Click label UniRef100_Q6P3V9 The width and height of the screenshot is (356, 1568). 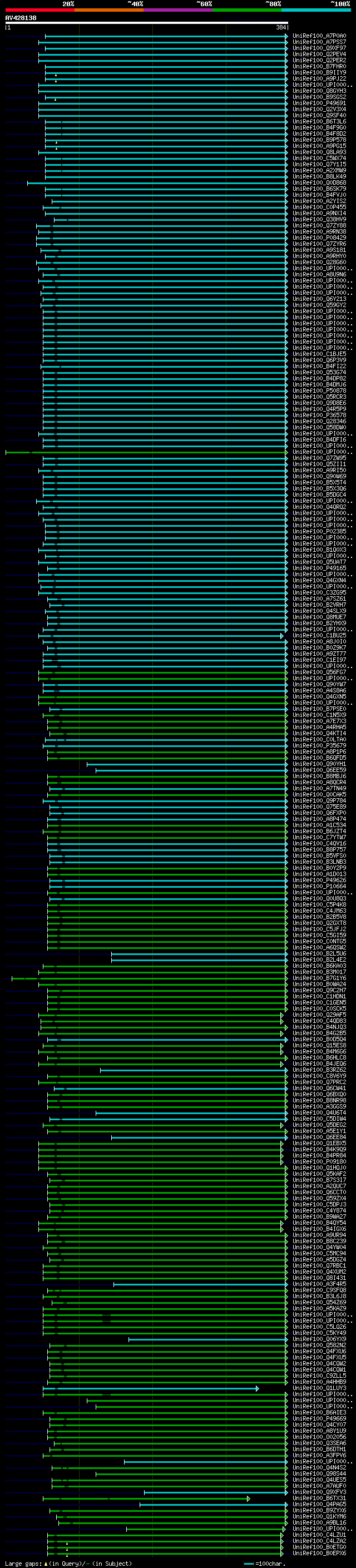tap(319, 360)
